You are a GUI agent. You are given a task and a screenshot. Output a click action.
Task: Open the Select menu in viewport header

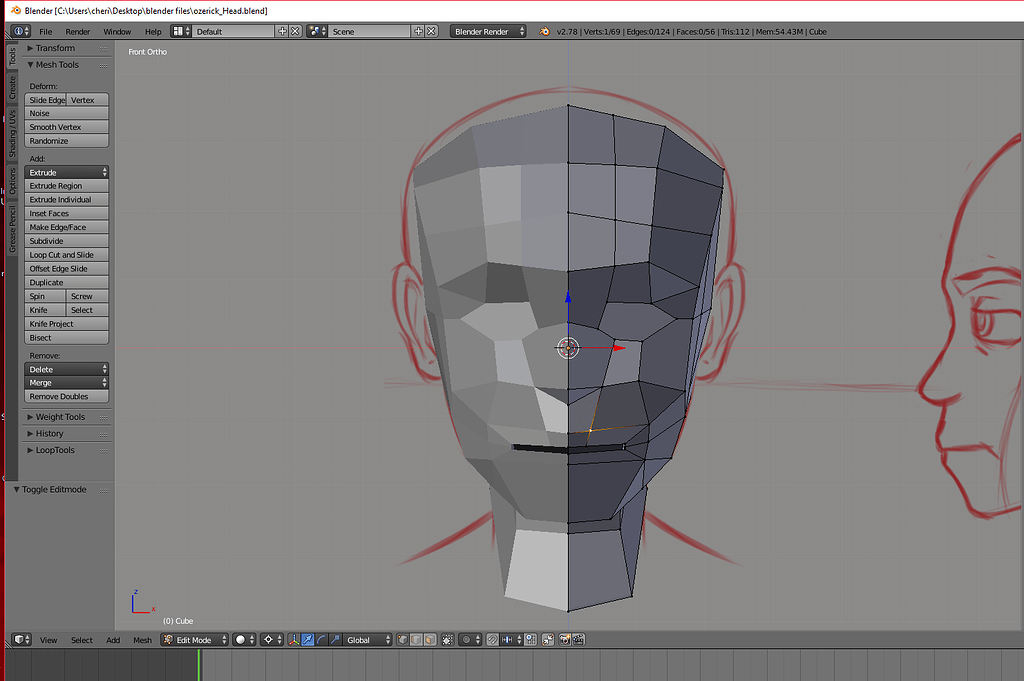[x=82, y=640]
